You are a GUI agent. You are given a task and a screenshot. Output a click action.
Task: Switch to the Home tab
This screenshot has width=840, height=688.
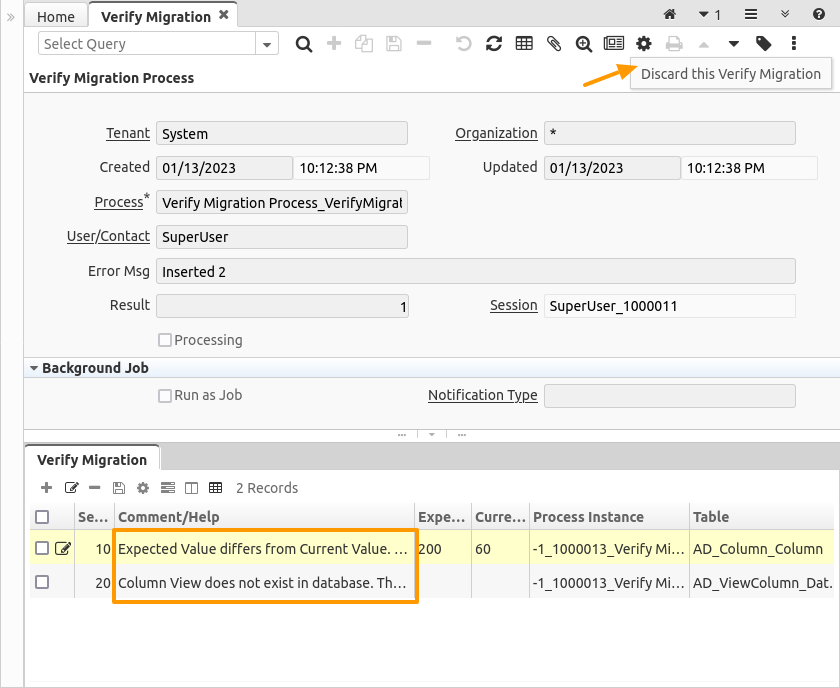[x=56, y=16]
